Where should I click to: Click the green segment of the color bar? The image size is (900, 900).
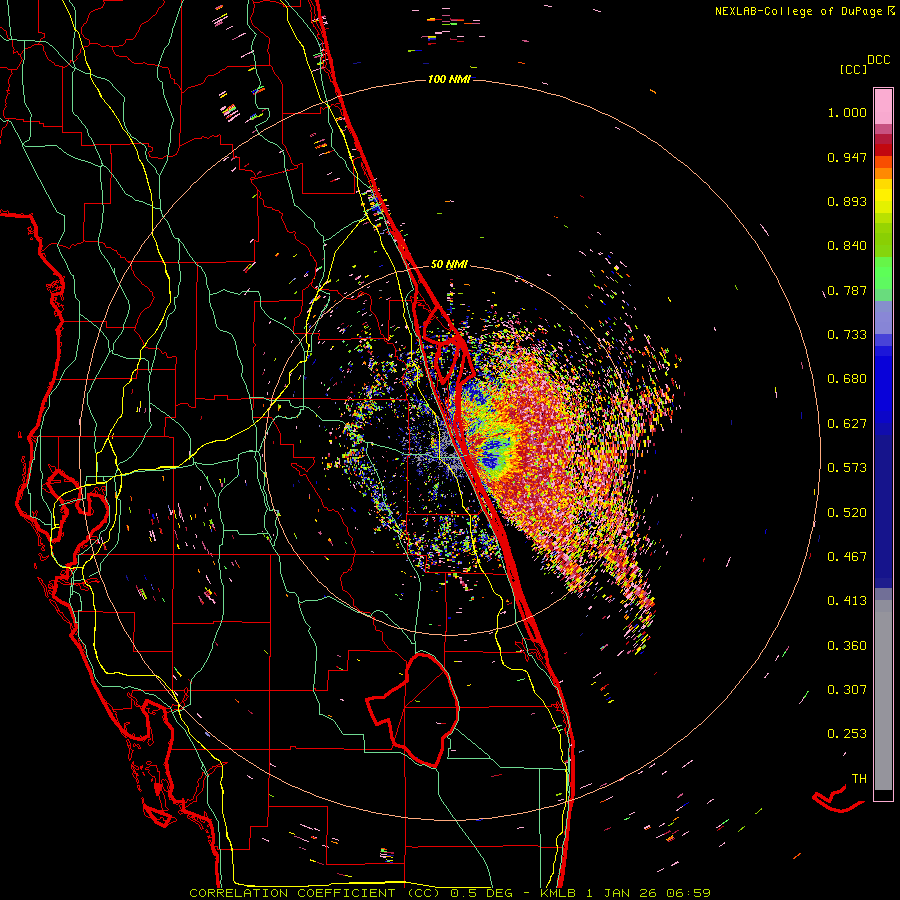click(883, 278)
